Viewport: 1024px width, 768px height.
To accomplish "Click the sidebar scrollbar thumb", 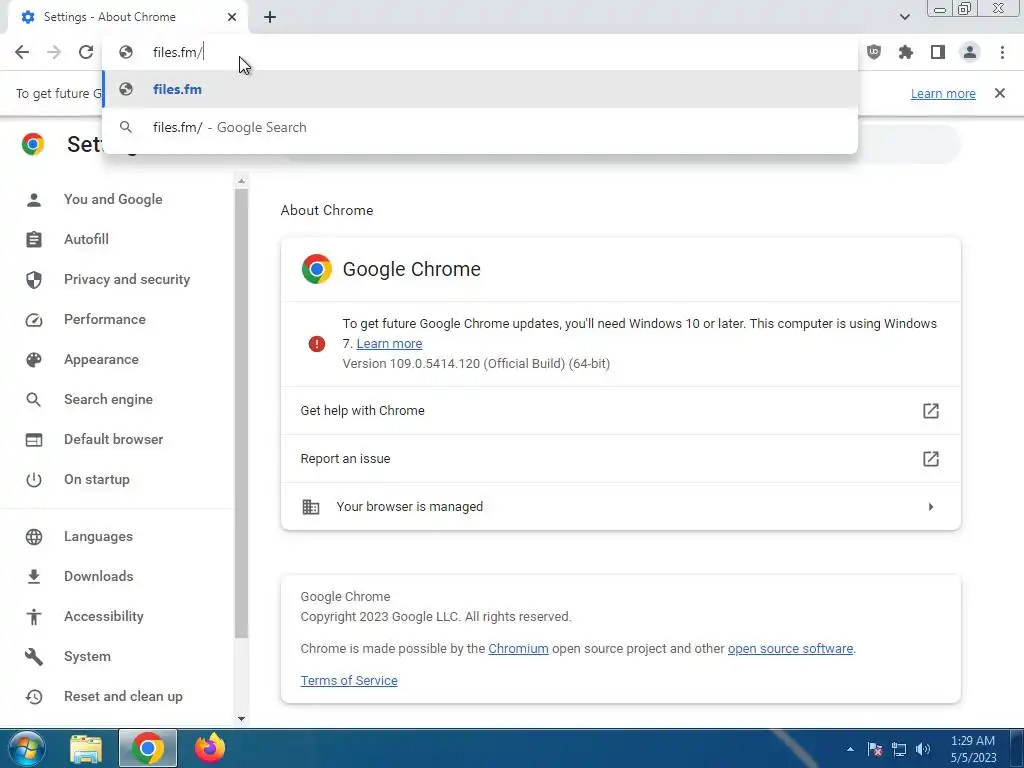I will [x=241, y=413].
